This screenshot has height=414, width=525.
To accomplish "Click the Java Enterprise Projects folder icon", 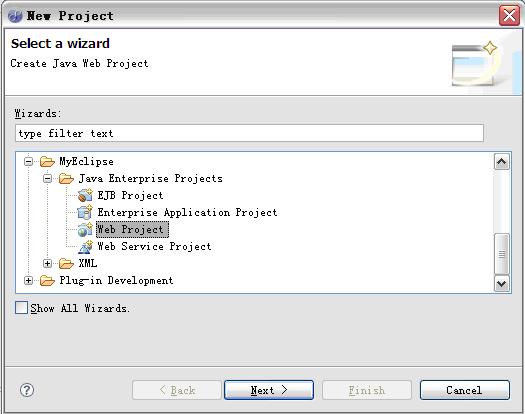I will tap(66, 179).
